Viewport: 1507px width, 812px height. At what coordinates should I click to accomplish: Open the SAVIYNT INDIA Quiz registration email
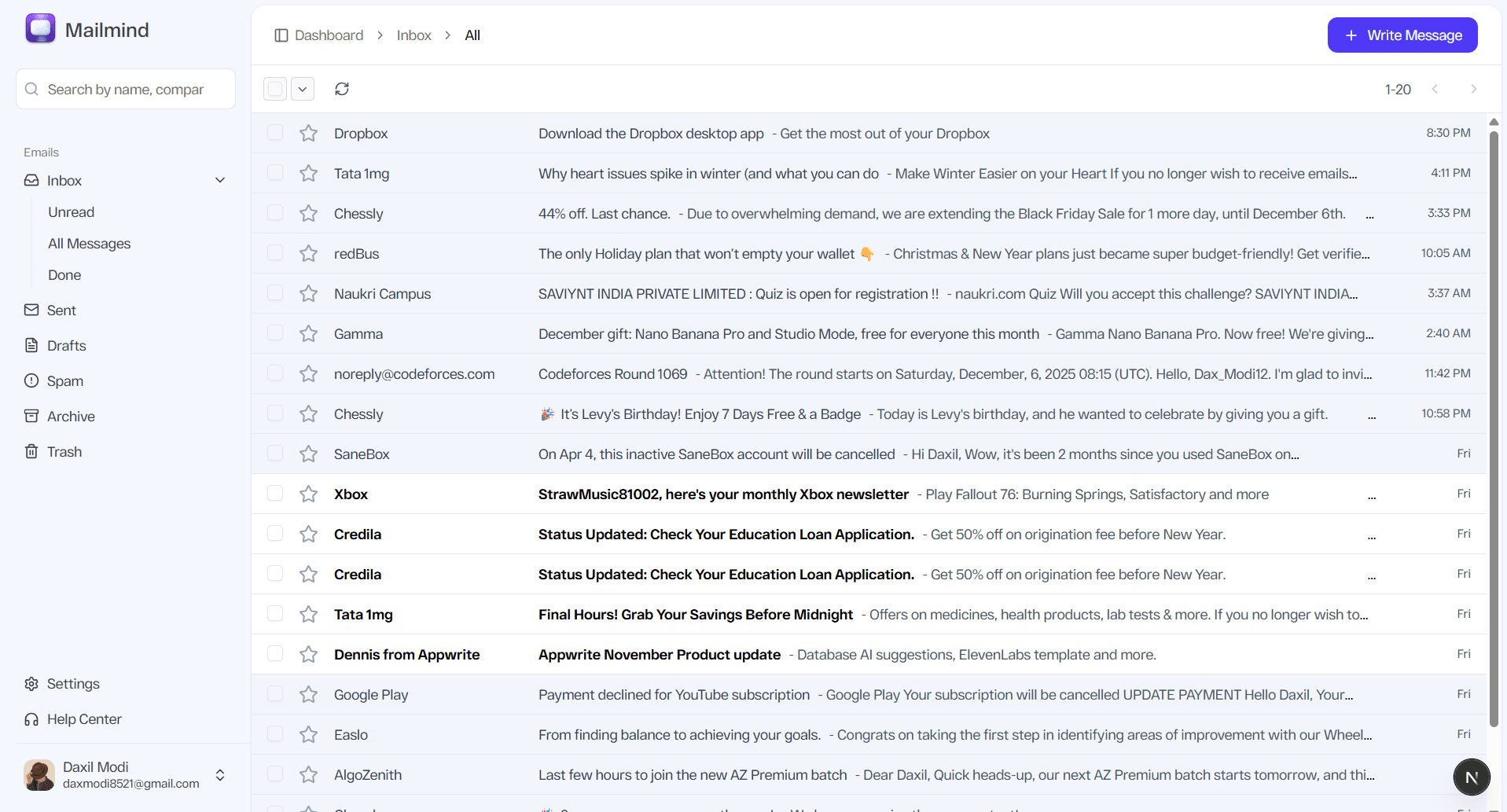pos(869,294)
